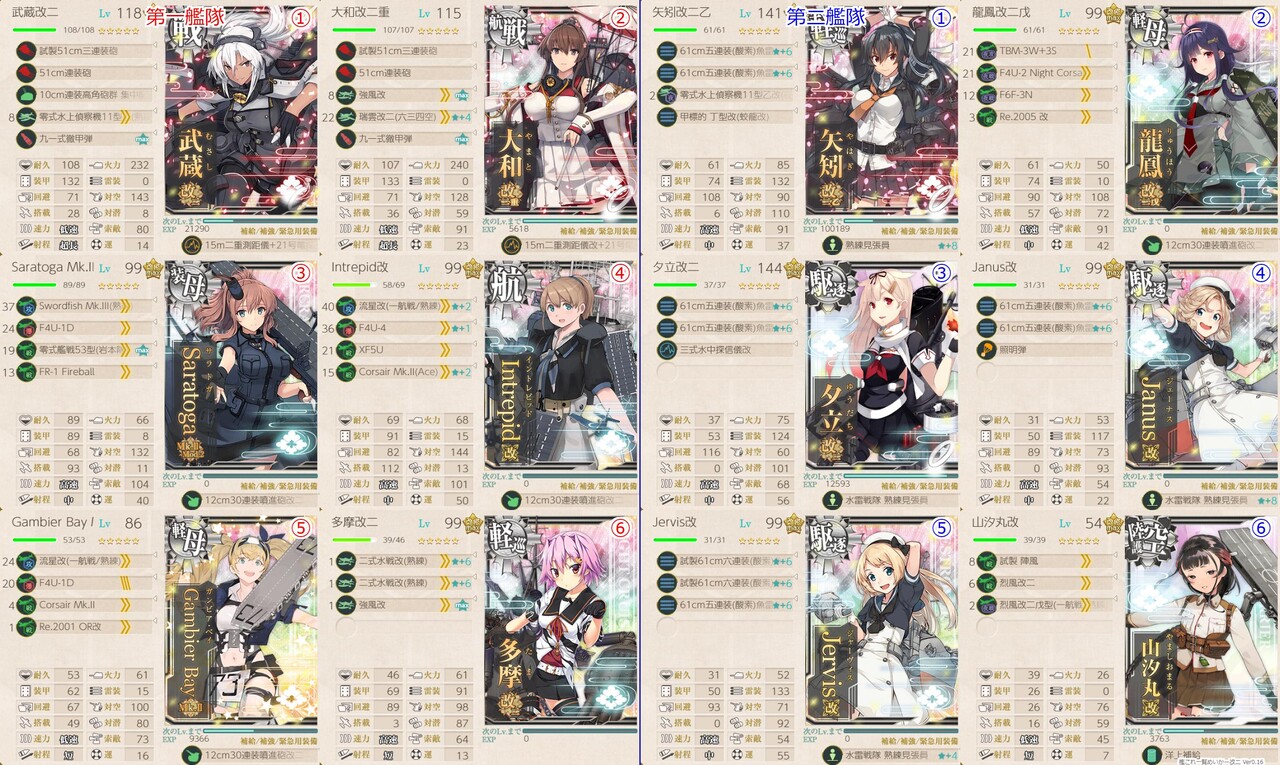Click 龍鳳改二戊's TBM-3W+3S aircraft icon
The height and width of the screenshot is (765, 1280).
tap(987, 51)
